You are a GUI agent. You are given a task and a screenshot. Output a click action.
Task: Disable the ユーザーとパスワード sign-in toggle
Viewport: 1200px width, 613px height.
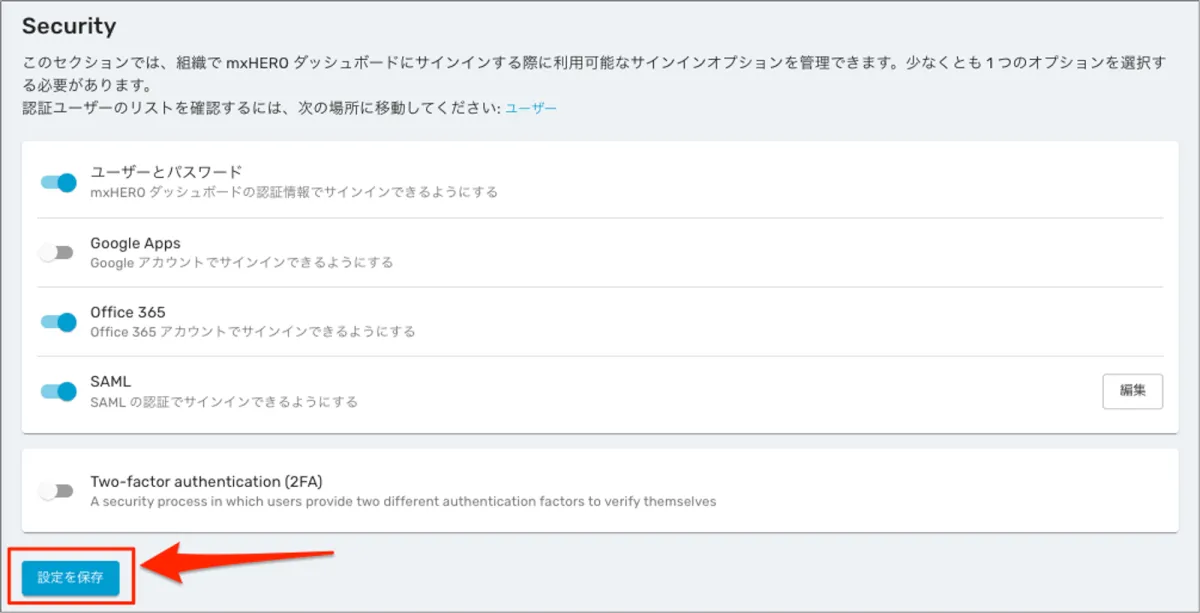tap(58, 183)
